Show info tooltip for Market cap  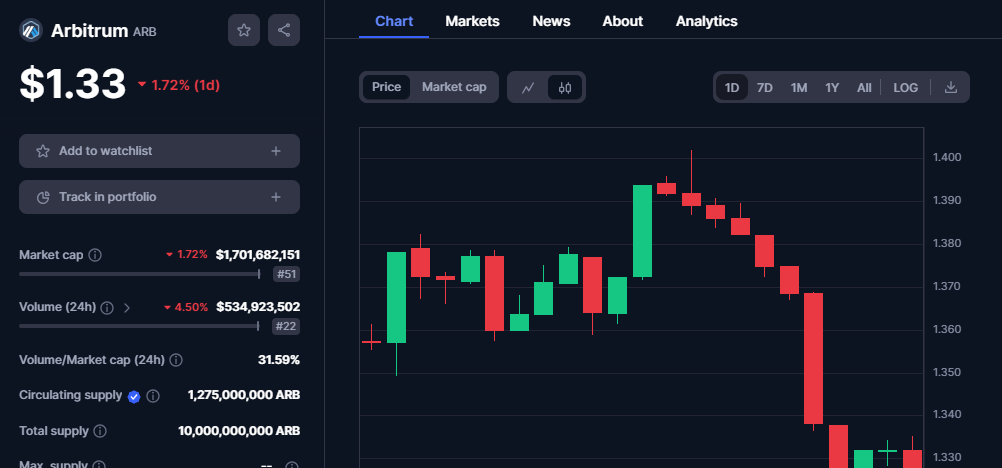pyautogui.click(x=95, y=255)
